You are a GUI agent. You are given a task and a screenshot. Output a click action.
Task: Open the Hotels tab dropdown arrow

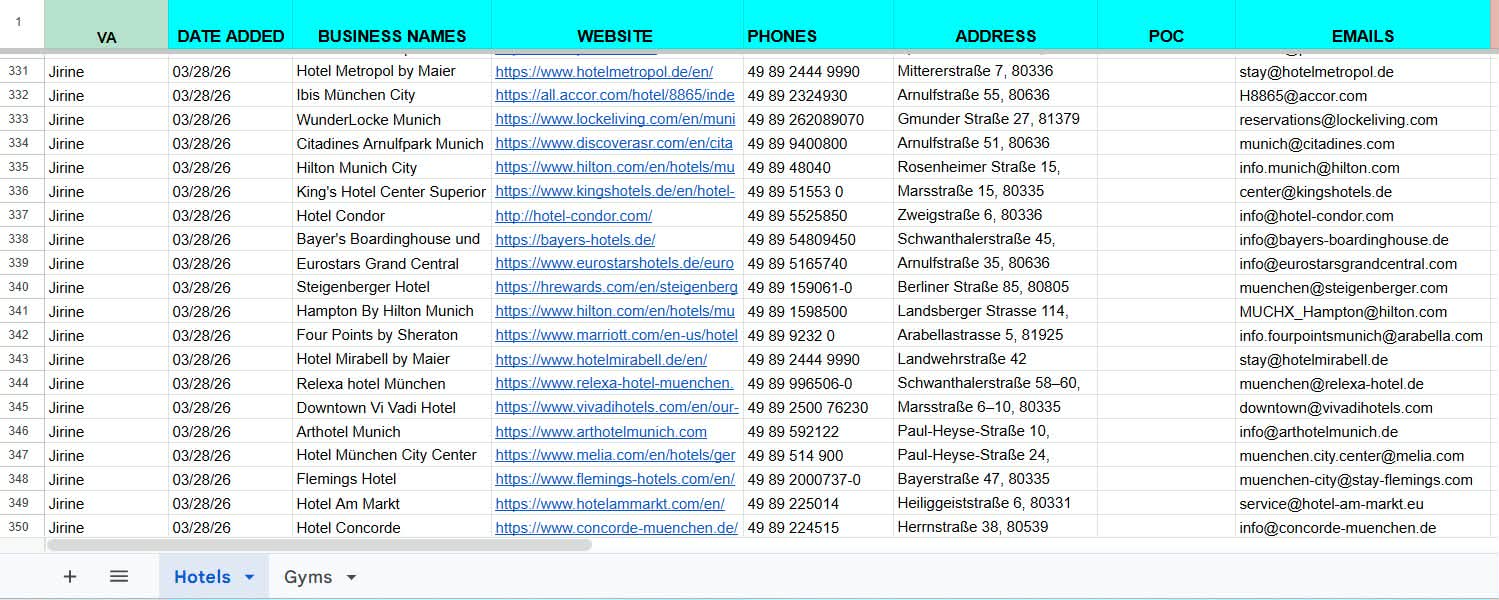point(250,577)
